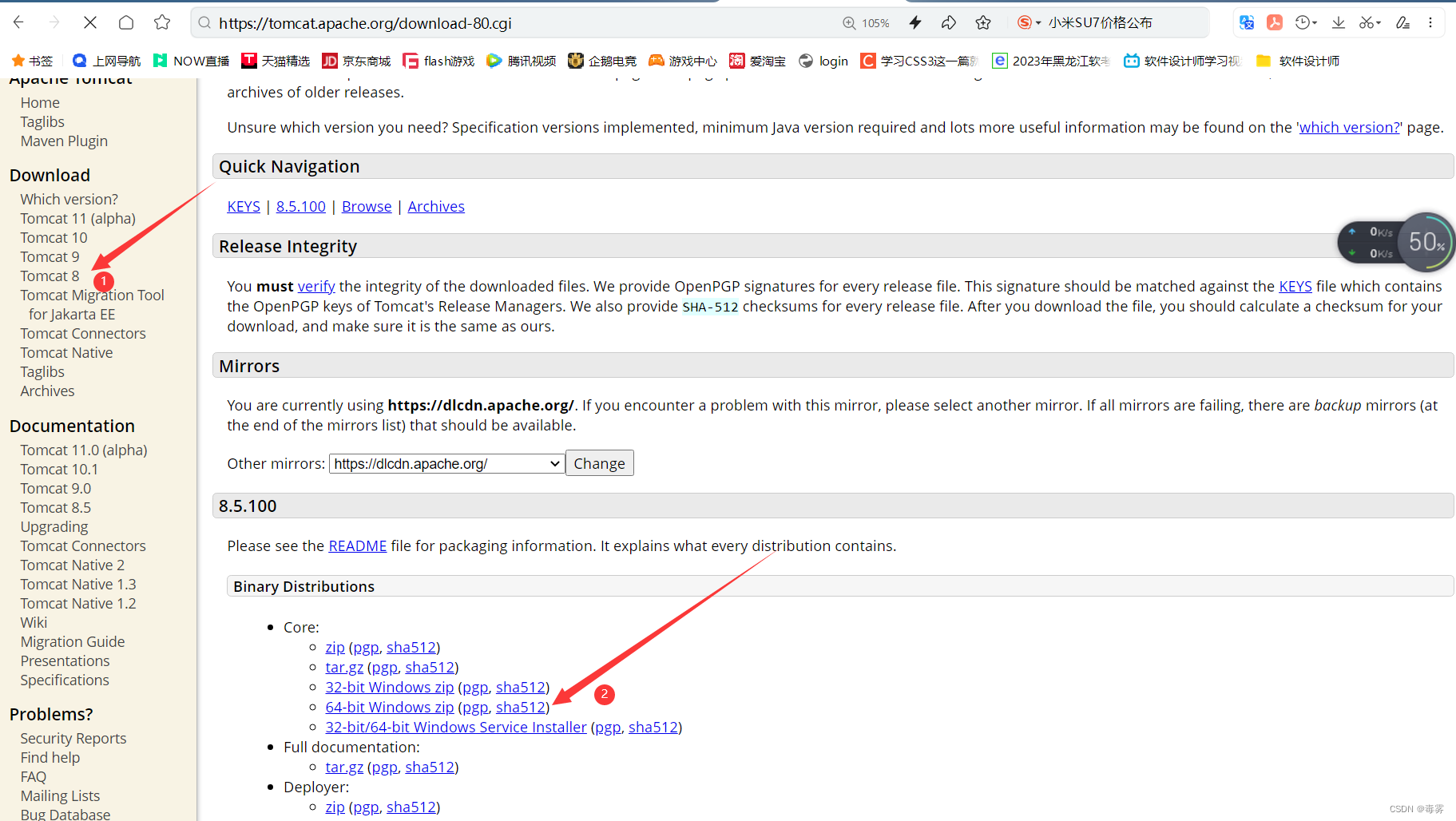Open the Archives link in Quick Navigation
The image size is (1456, 821).
tap(436, 206)
